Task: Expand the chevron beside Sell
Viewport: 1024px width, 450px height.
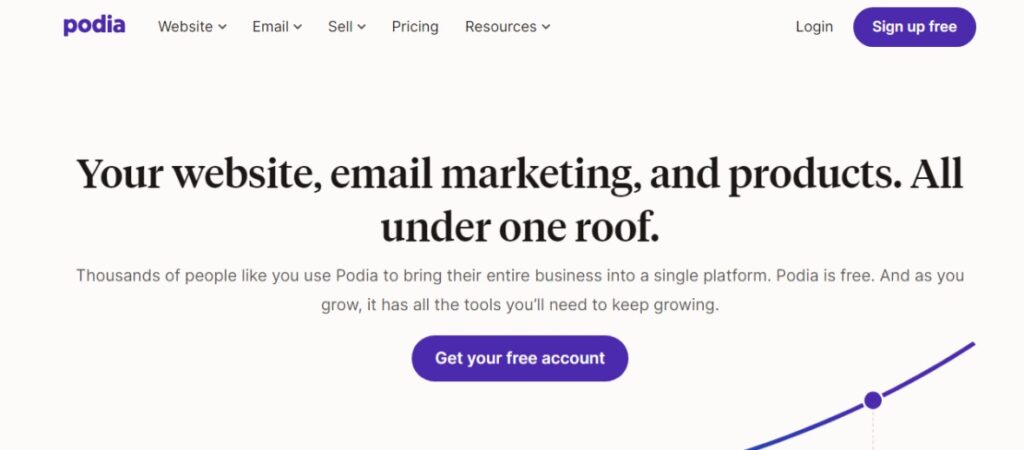Action: (362, 27)
